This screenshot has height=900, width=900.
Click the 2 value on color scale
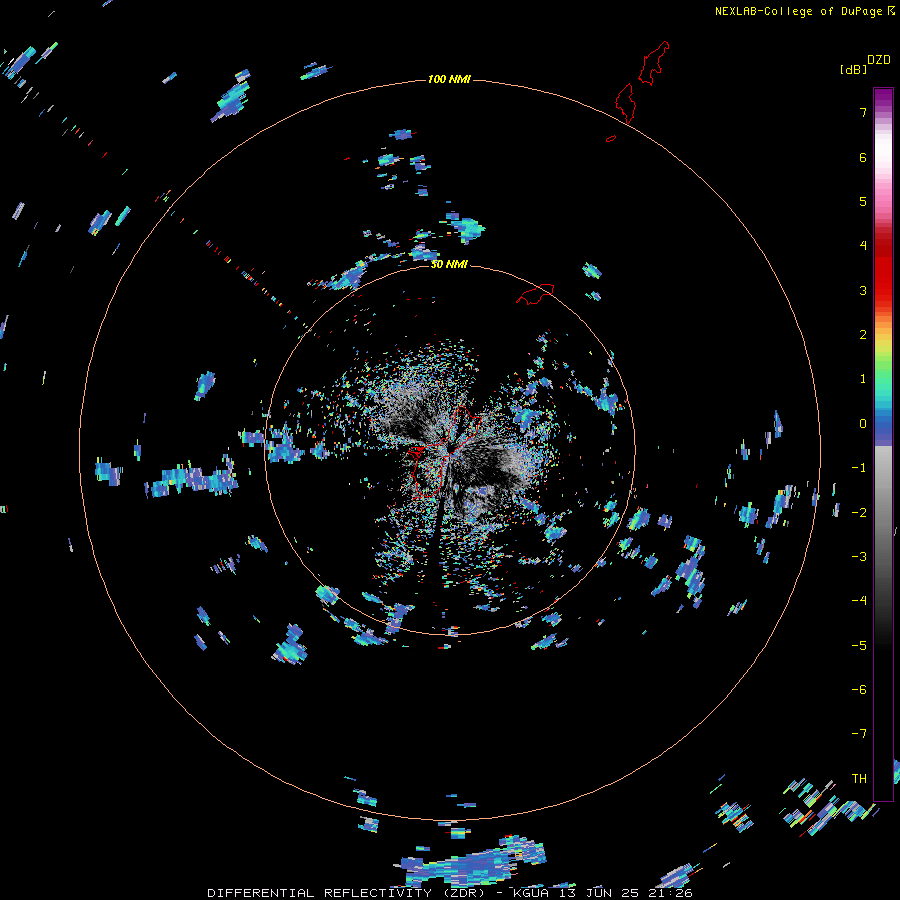pyautogui.click(x=863, y=335)
